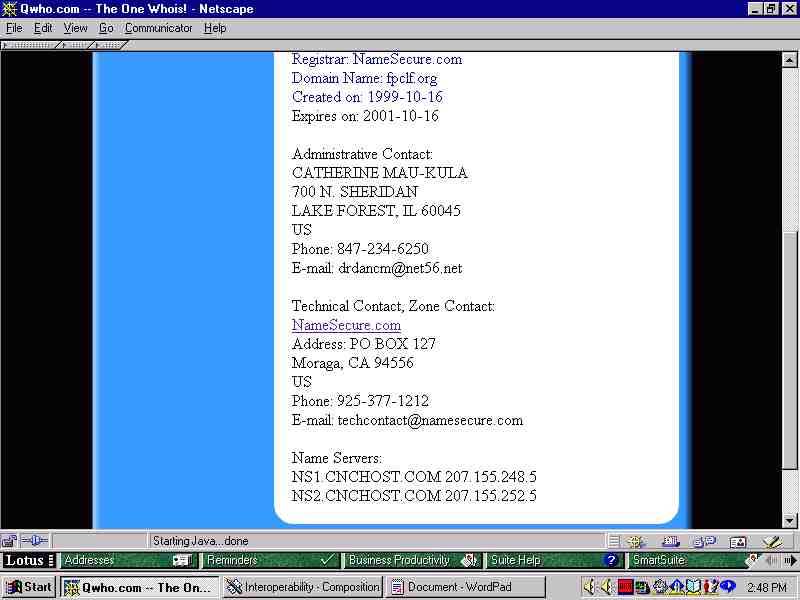Click 'Phone: 925-377-1212' line
Screen dimensions: 800x600
coord(360,401)
